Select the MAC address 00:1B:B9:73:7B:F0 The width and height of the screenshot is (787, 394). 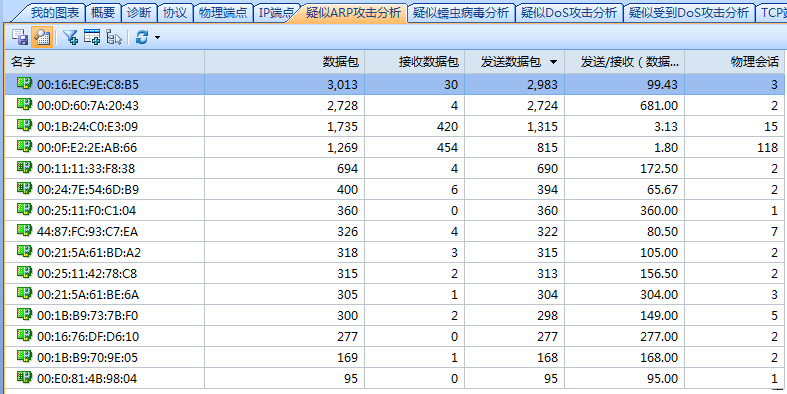87,317
